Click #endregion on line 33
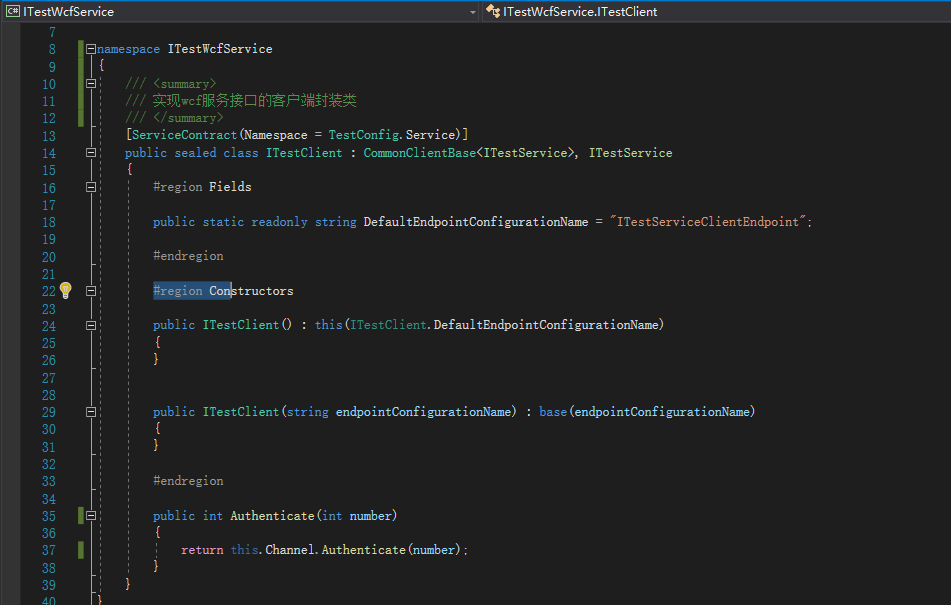The width and height of the screenshot is (951, 605). [188, 481]
